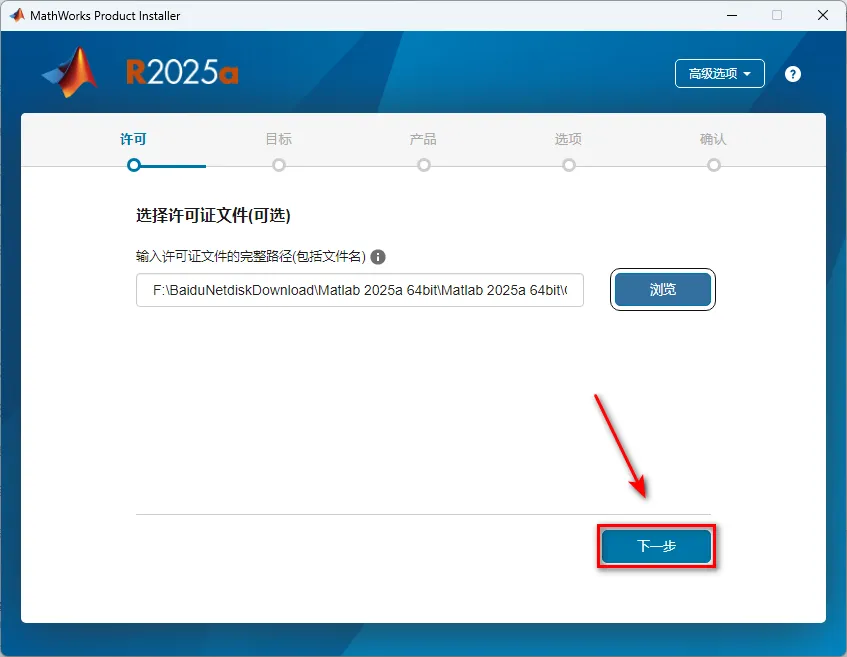Select the 选项 step tab

click(x=568, y=139)
